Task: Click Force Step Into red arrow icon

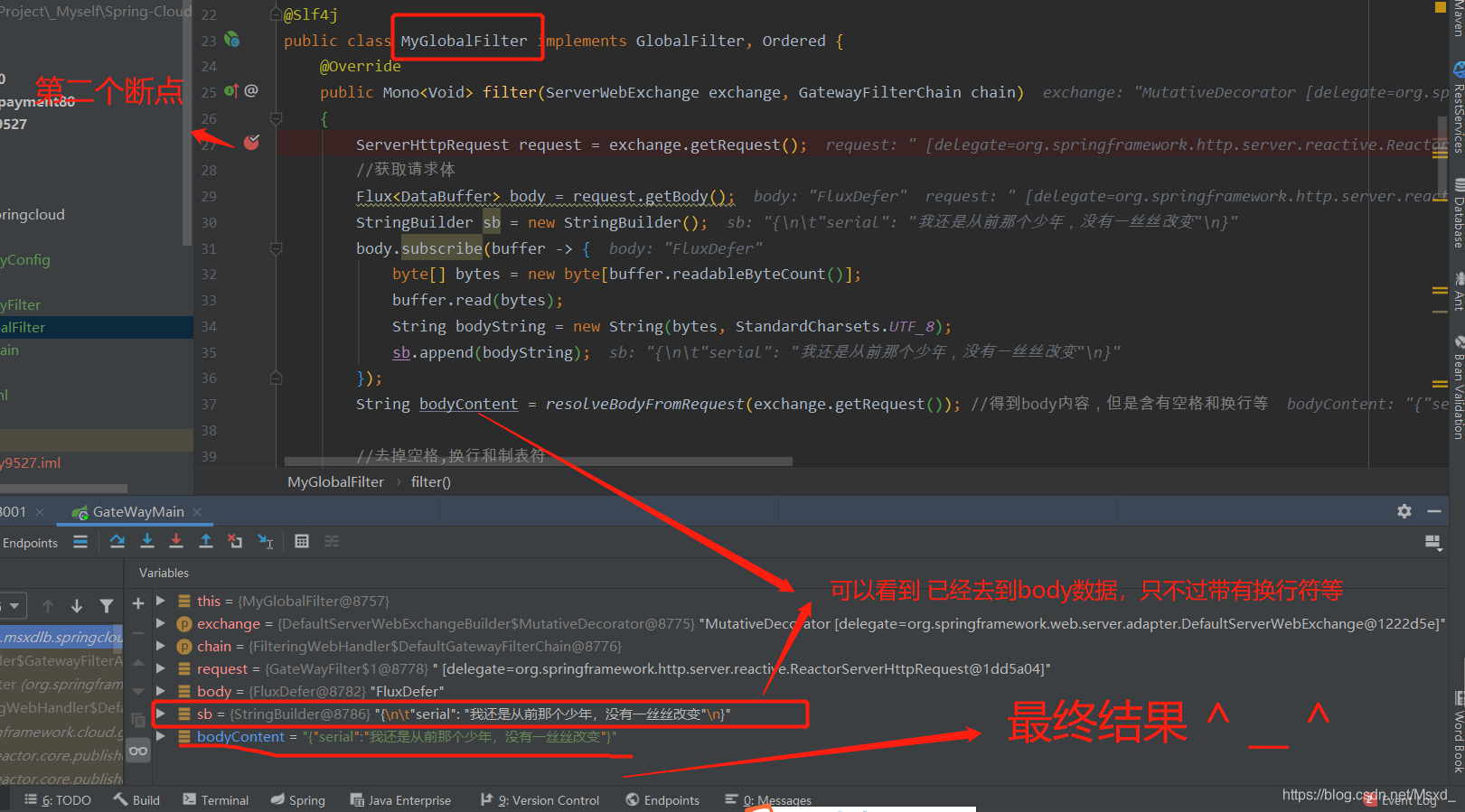Action: click(x=176, y=541)
